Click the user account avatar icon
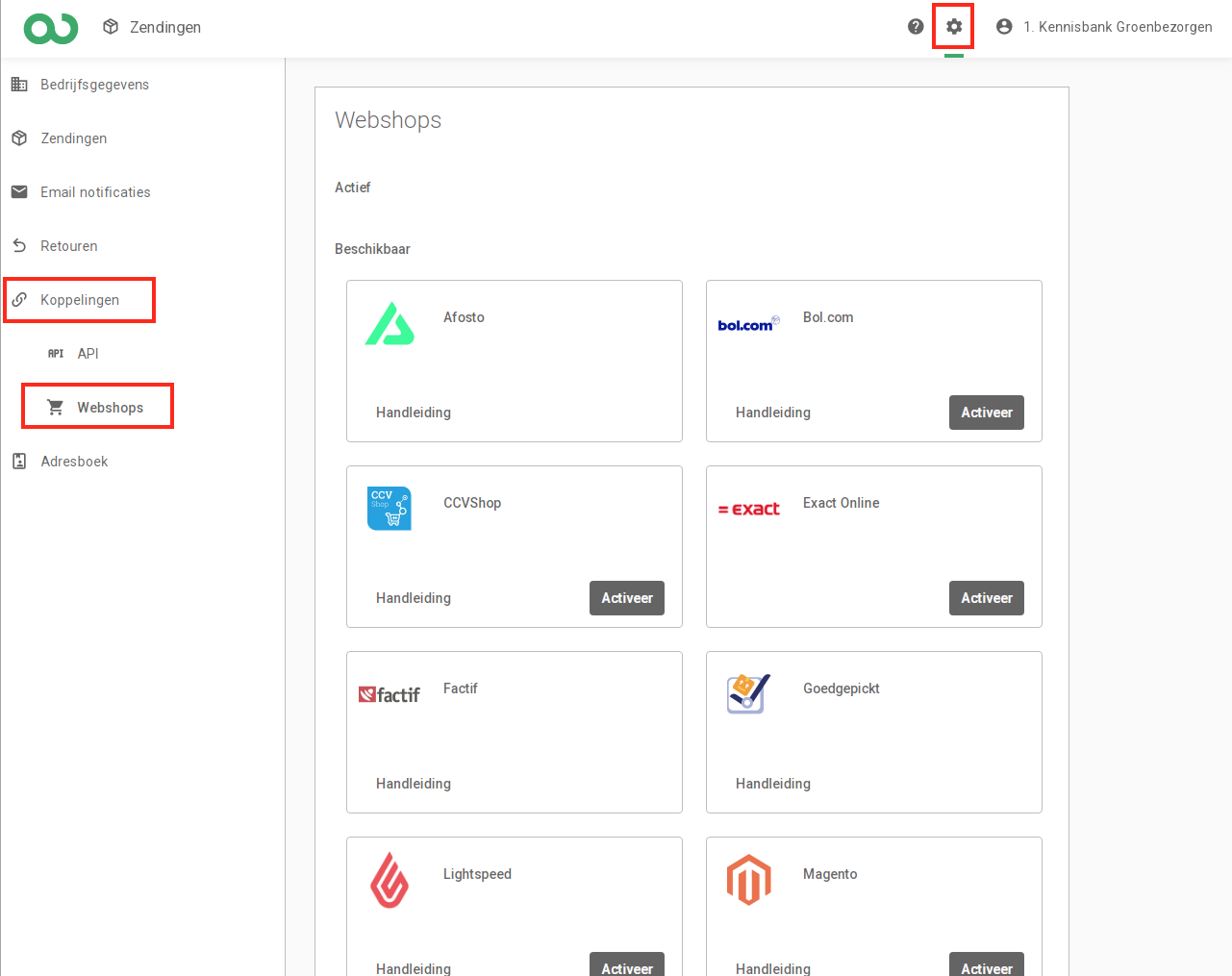Screen dimensions: 1232x976 click(x=1004, y=27)
